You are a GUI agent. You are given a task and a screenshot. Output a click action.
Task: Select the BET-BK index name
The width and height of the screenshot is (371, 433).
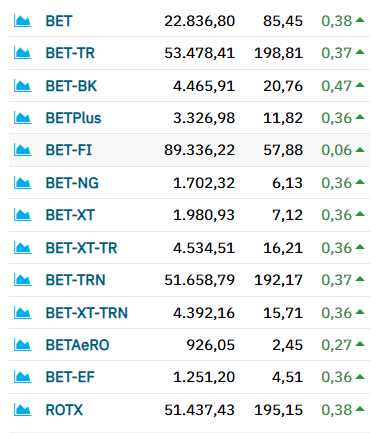coord(71,86)
